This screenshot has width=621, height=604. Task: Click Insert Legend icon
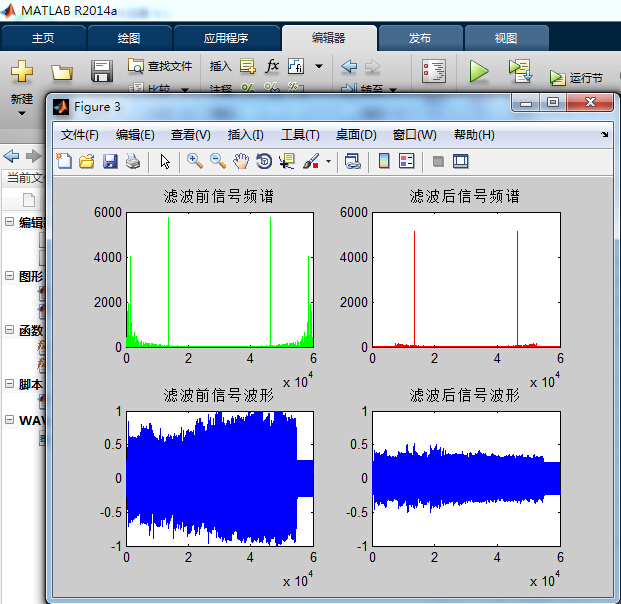406,161
